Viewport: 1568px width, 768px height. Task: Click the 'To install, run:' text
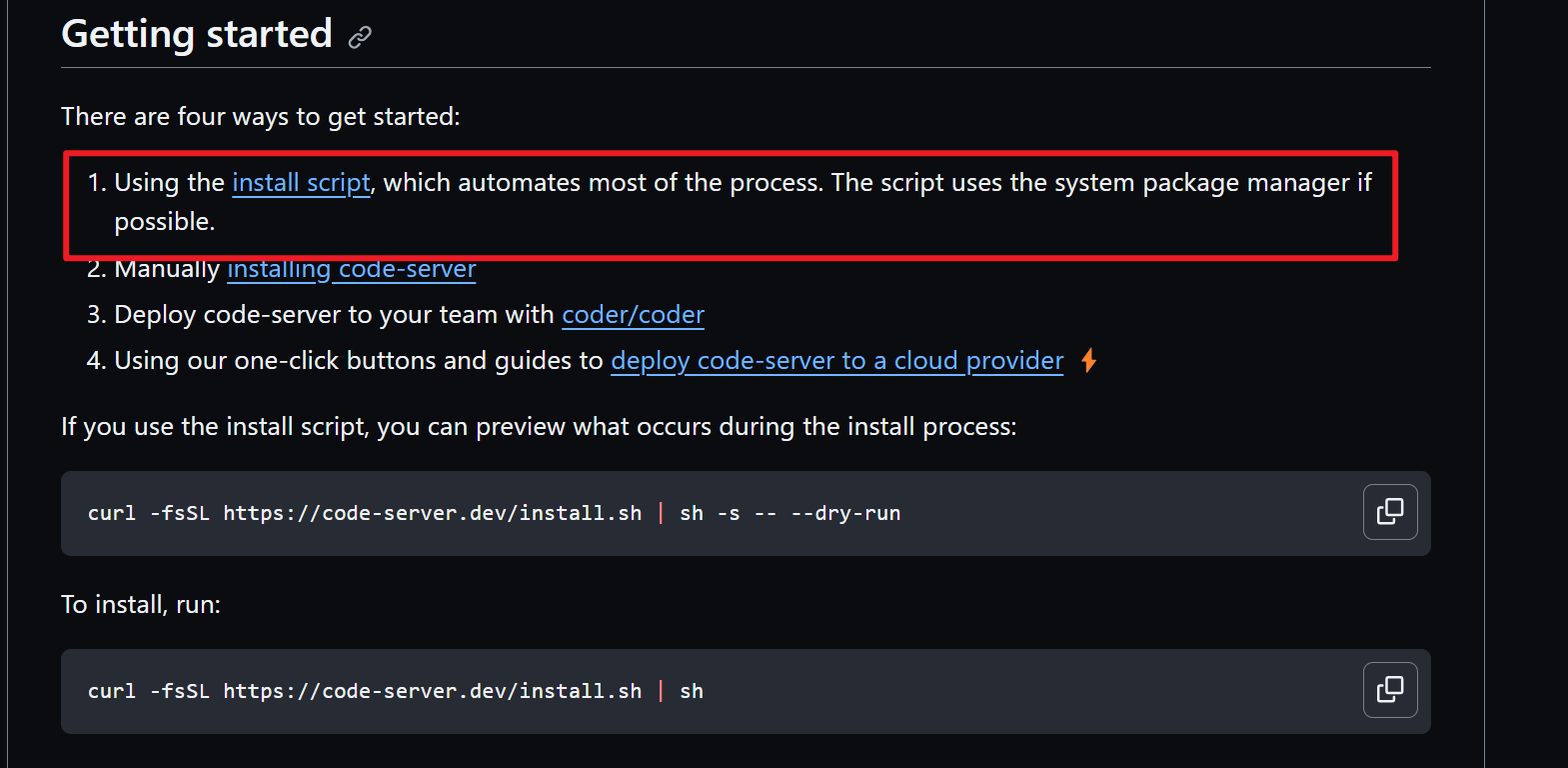[141, 605]
